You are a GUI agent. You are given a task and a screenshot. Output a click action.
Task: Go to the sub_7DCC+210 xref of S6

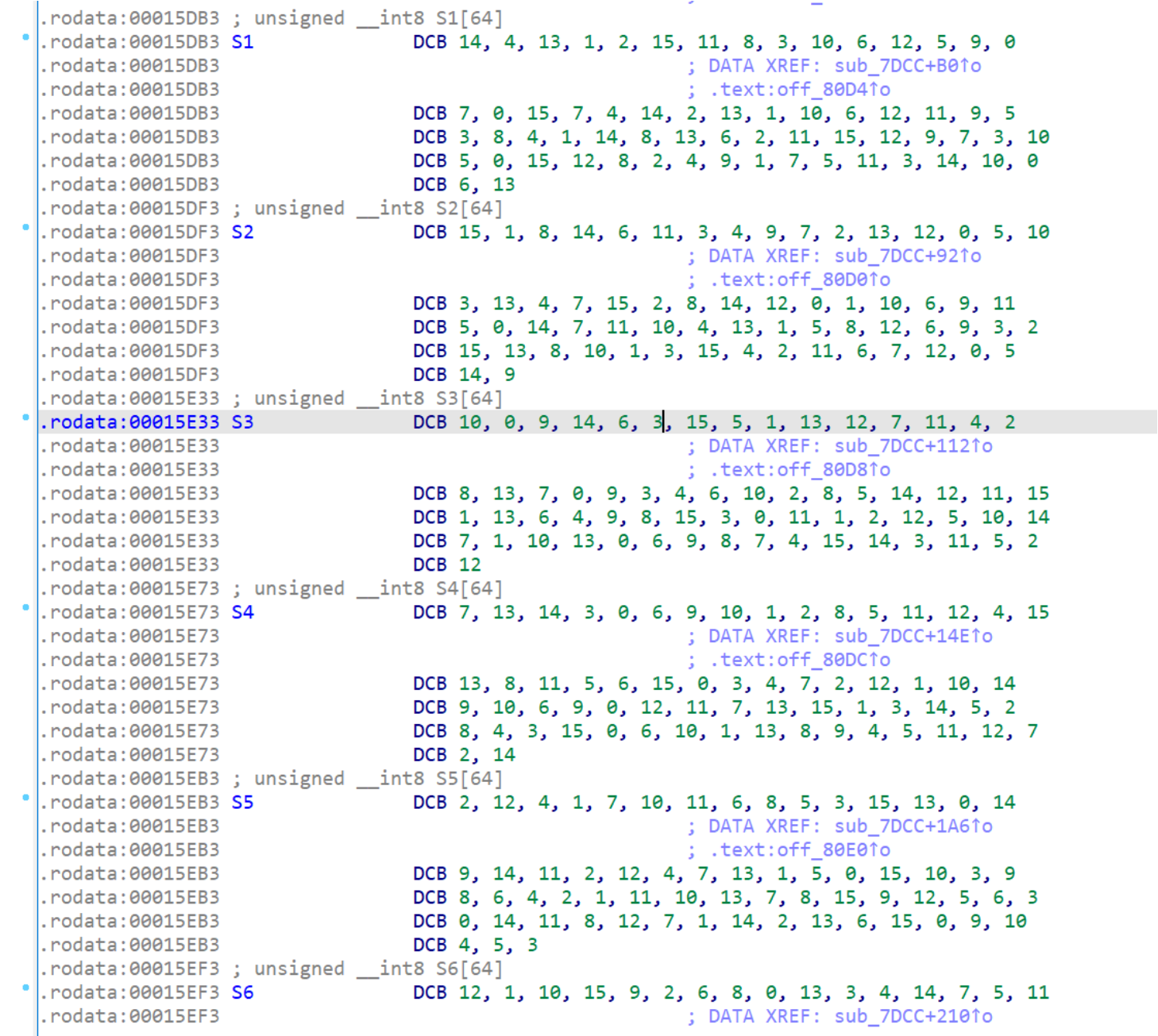(x=913, y=1017)
